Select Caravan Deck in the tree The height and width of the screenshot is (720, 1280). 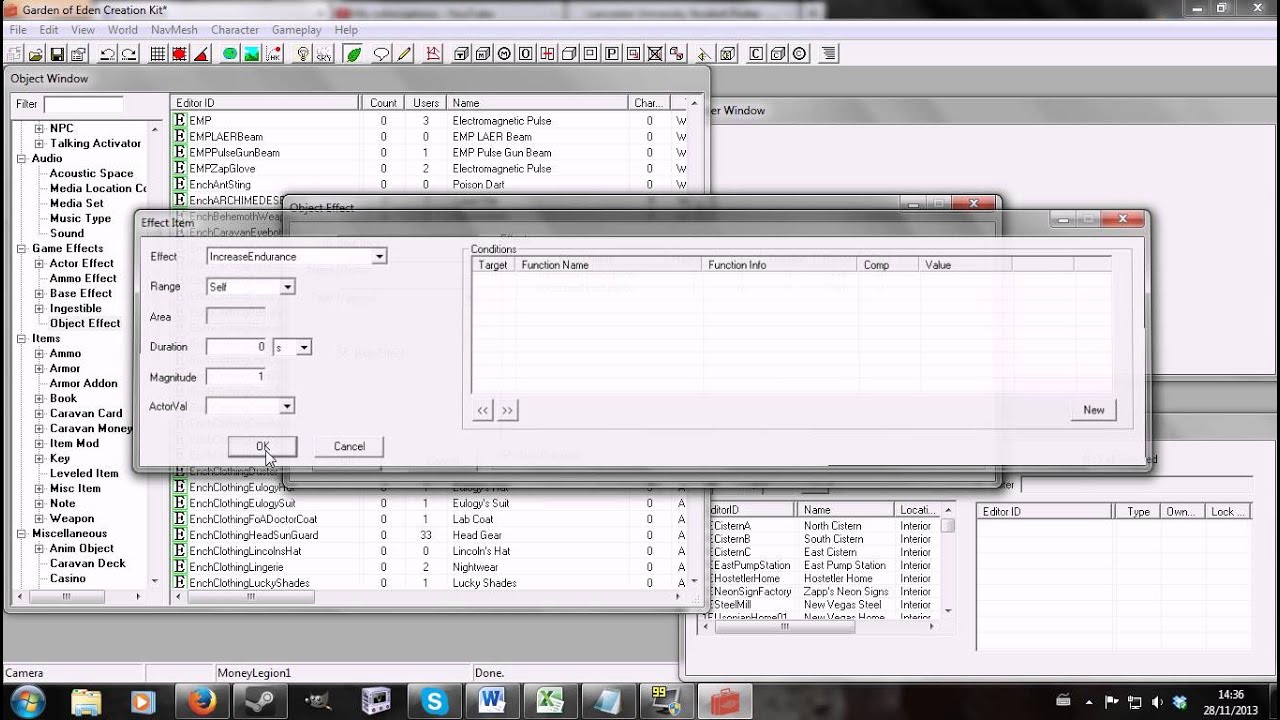point(88,563)
